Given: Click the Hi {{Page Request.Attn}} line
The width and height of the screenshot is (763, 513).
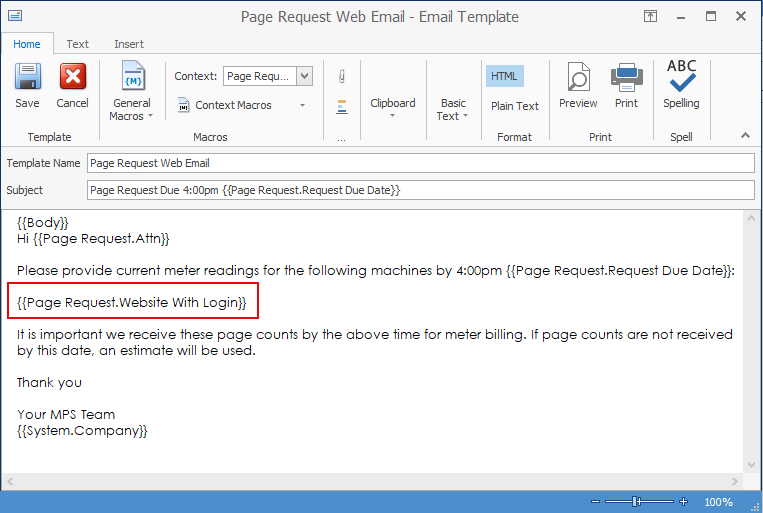Looking at the screenshot, I should tap(93, 238).
